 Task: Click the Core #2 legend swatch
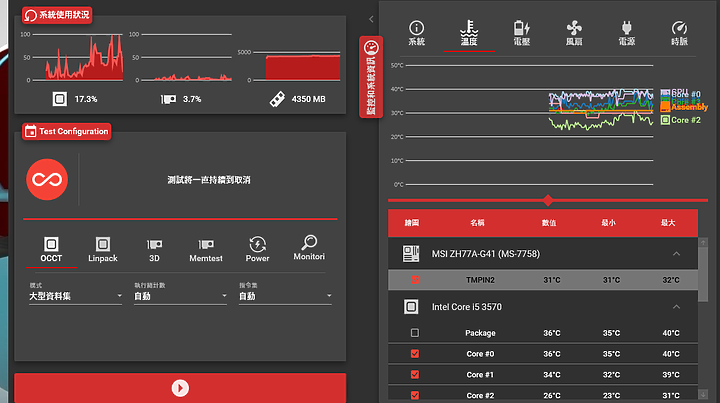(x=665, y=120)
